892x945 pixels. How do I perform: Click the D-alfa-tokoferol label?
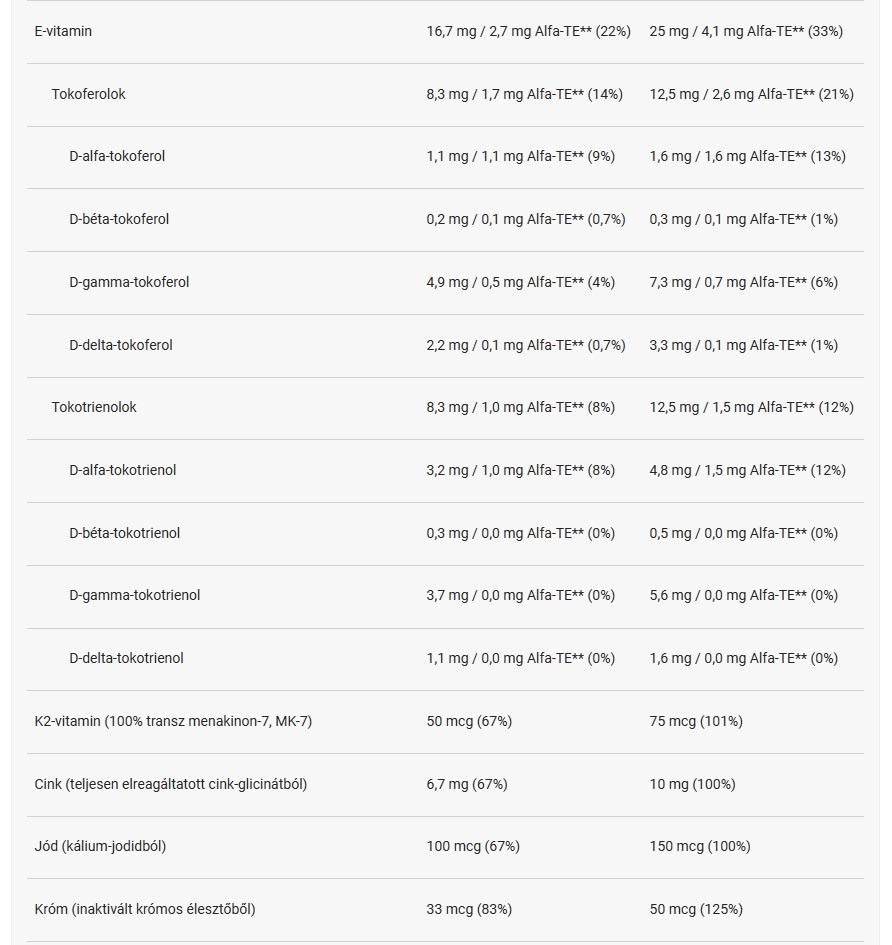pyautogui.click(x=117, y=156)
